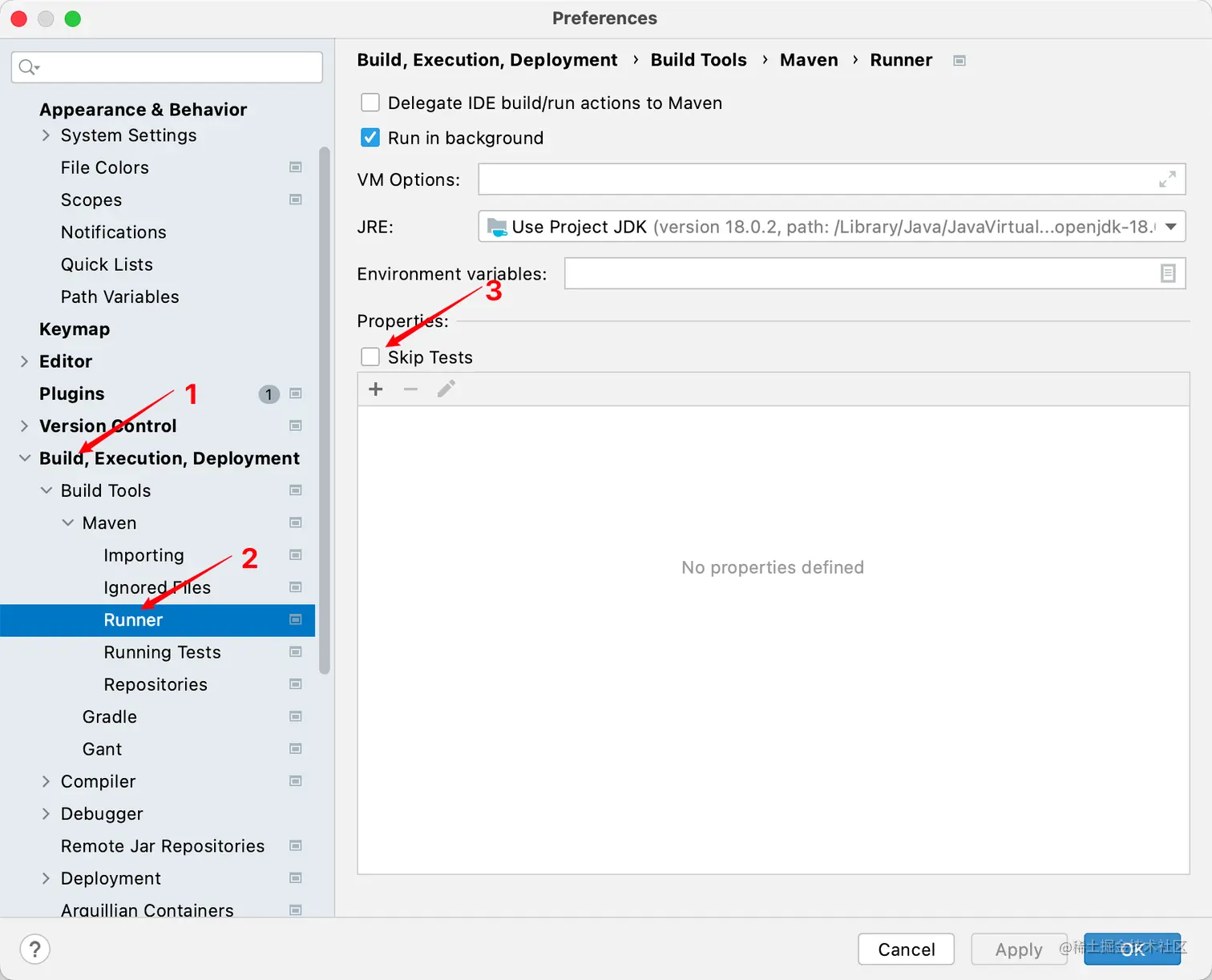
Task: Collapse the Maven node
Action: pyautogui.click(x=67, y=522)
